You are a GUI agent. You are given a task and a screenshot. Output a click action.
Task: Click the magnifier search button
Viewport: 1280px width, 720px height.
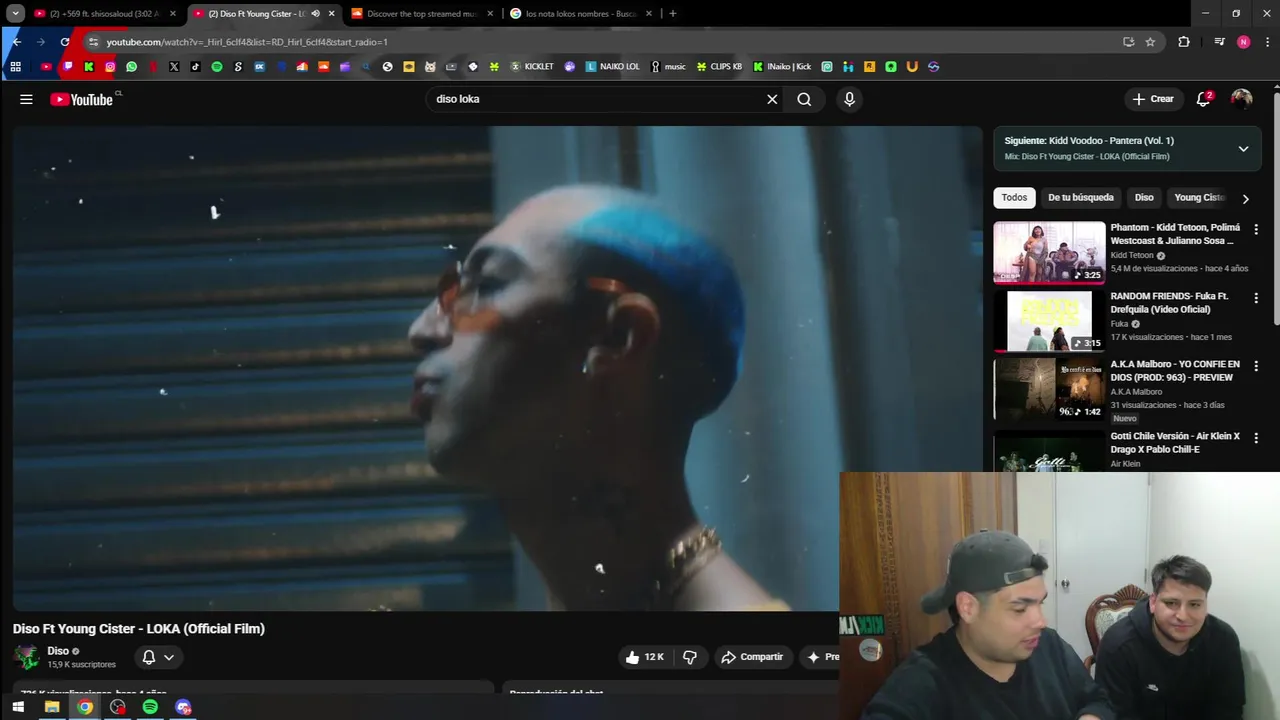click(x=804, y=99)
